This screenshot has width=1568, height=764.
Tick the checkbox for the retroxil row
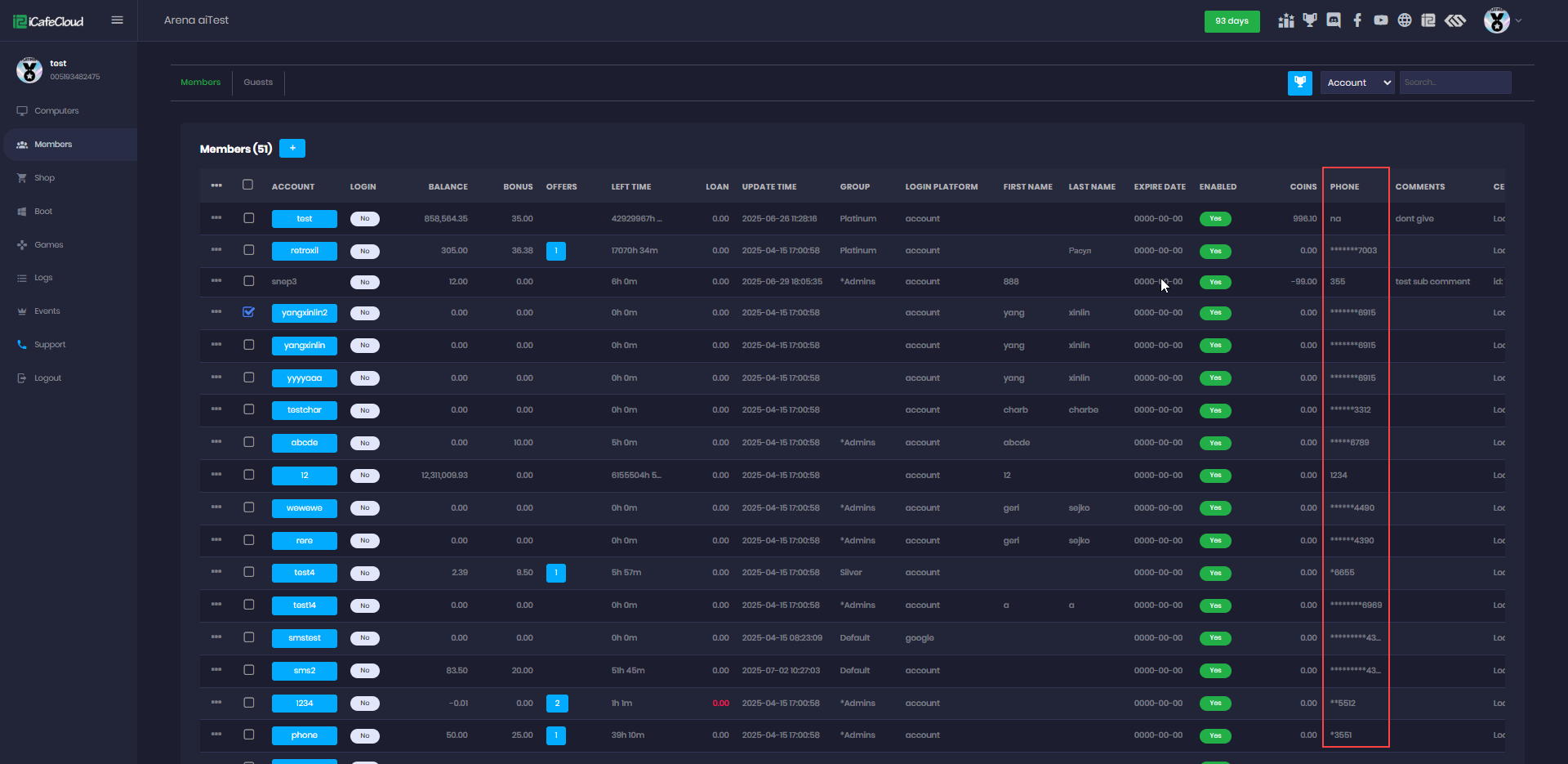pos(249,250)
